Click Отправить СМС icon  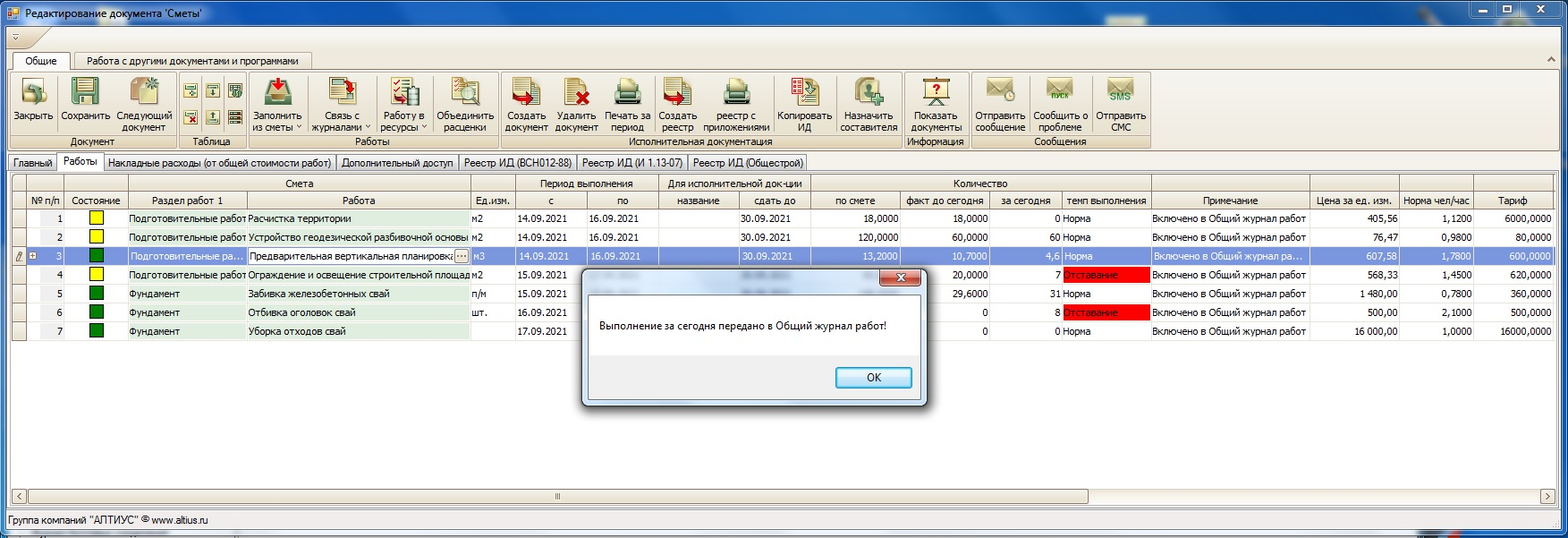click(x=1120, y=93)
